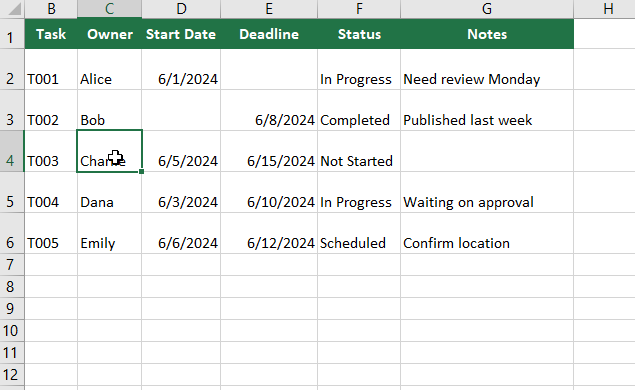
Task: Select column G header
Action: point(487,9)
